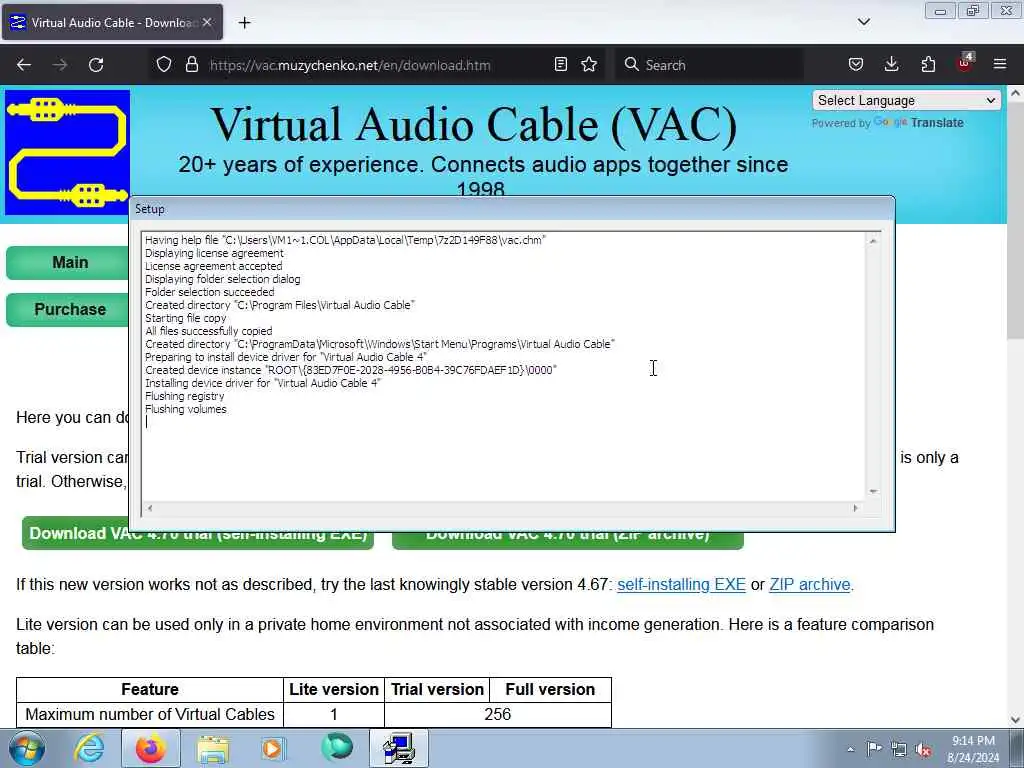Click the 'Flushing registry' log line
Image resolution: width=1024 pixels, height=768 pixels.
tap(184, 396)
